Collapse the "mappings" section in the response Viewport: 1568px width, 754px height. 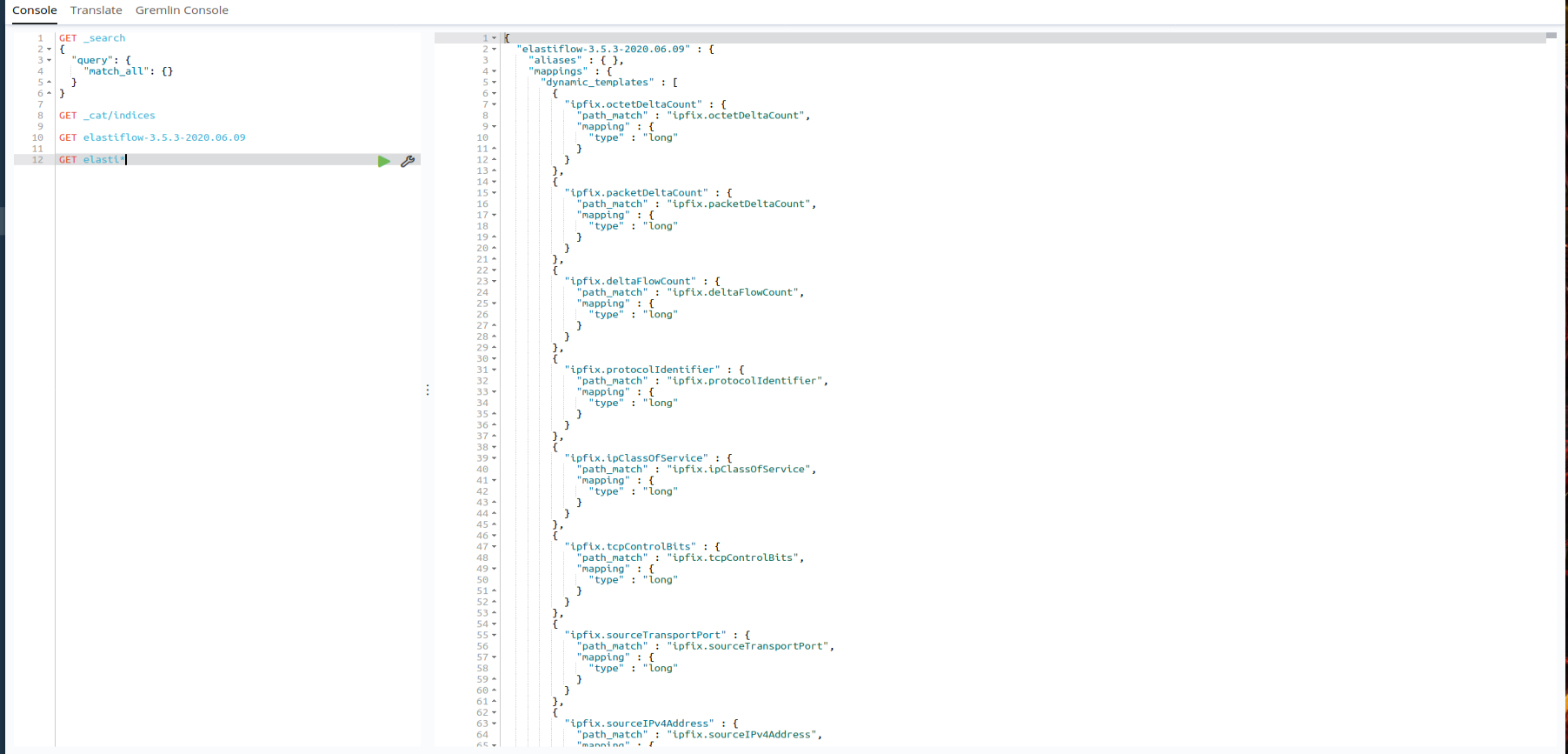[495, 71]
